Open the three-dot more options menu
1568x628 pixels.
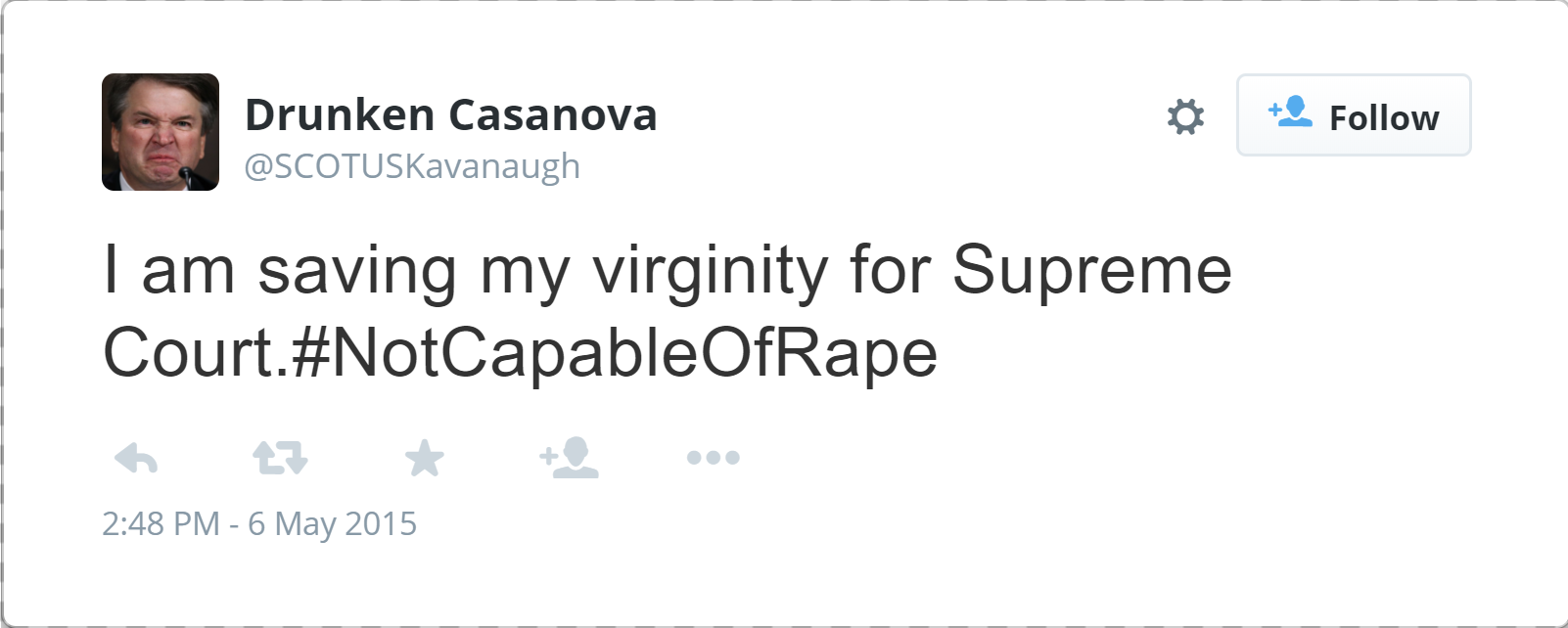(714, 458)
